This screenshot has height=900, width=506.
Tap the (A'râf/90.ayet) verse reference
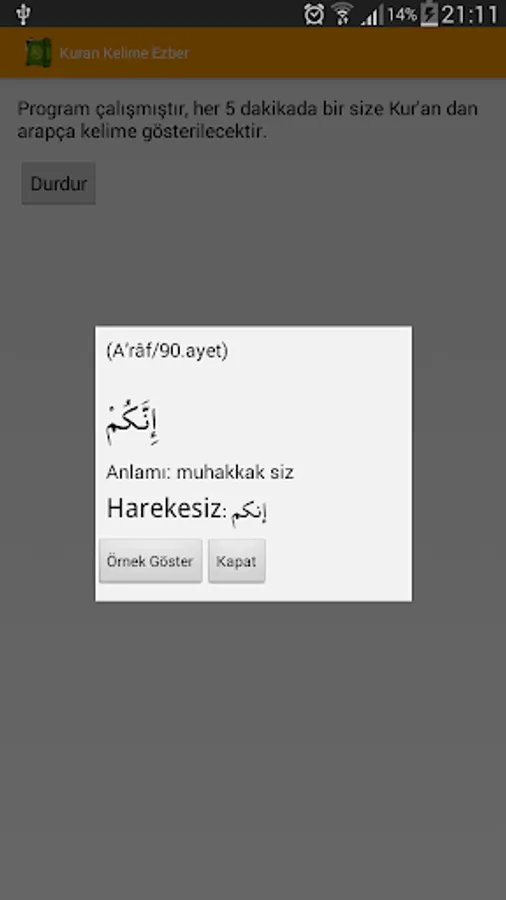pyautogui.click(x=167, y=351)
